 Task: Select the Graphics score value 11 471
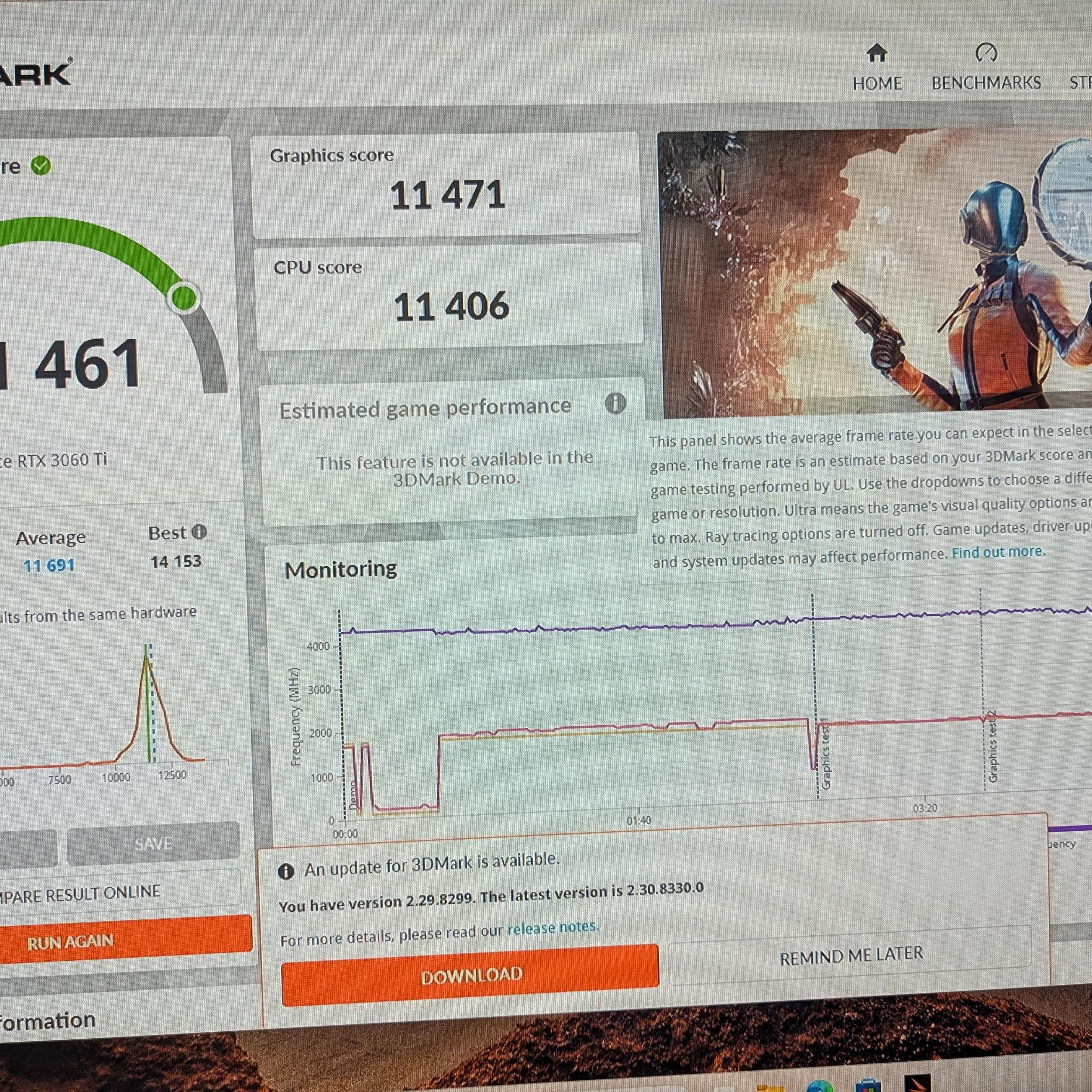[448, 195]
